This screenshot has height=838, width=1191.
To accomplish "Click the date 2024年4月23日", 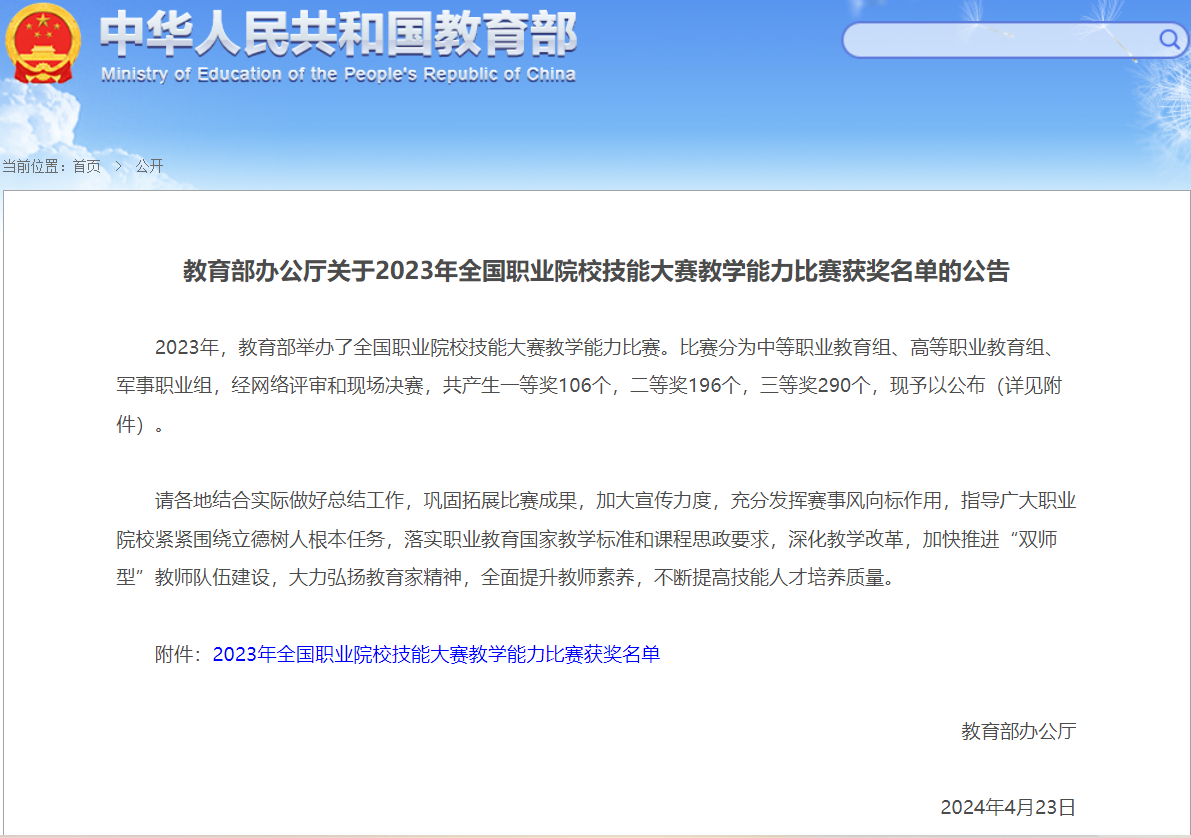I will click(x=1008, y=806).
